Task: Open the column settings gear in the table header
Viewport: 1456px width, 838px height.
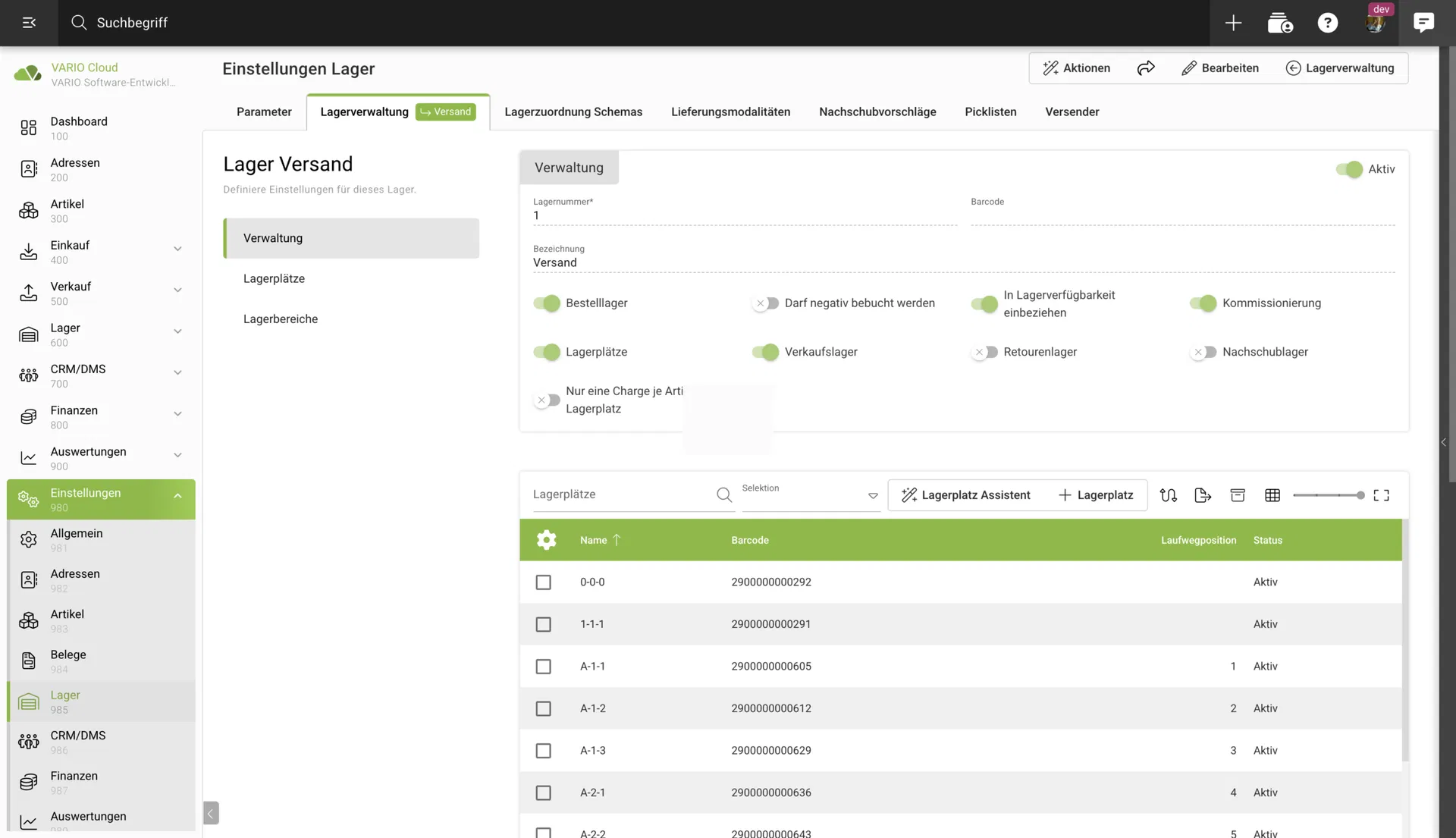Action: pos(546,540)
